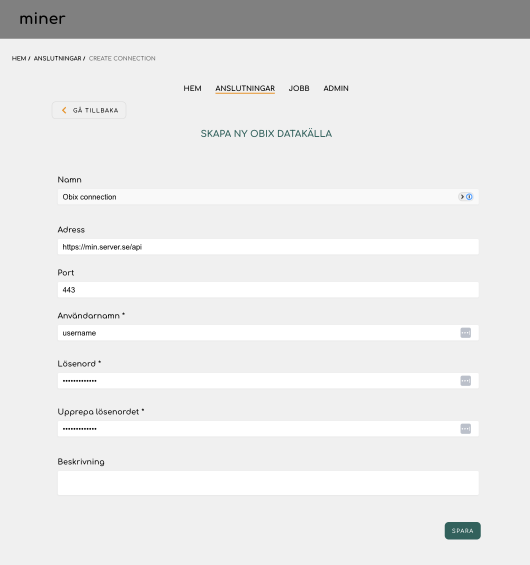Click the autofill icon in Upprepa lösenordet field
530x565 pixels.
point(466,429)
